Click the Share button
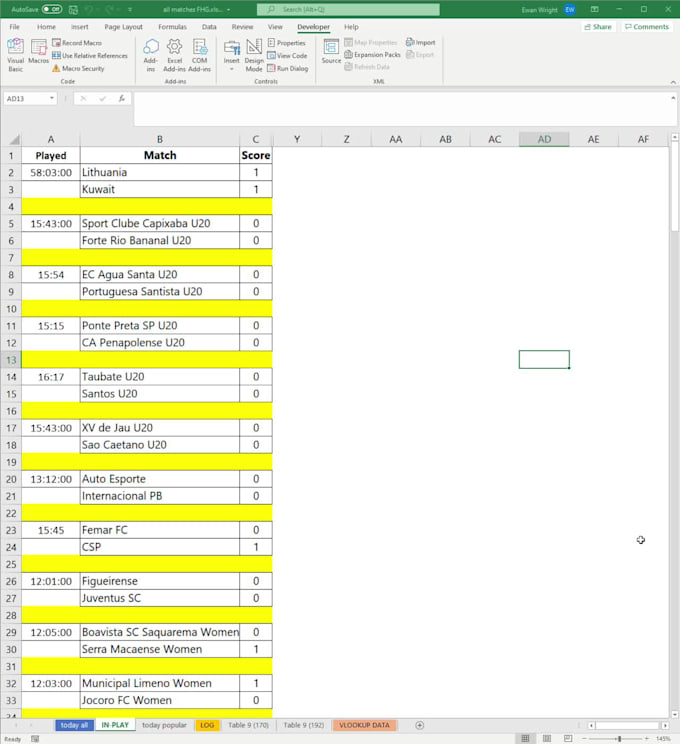The height and width of the screenshot is (744, 680). coord(598,27)
